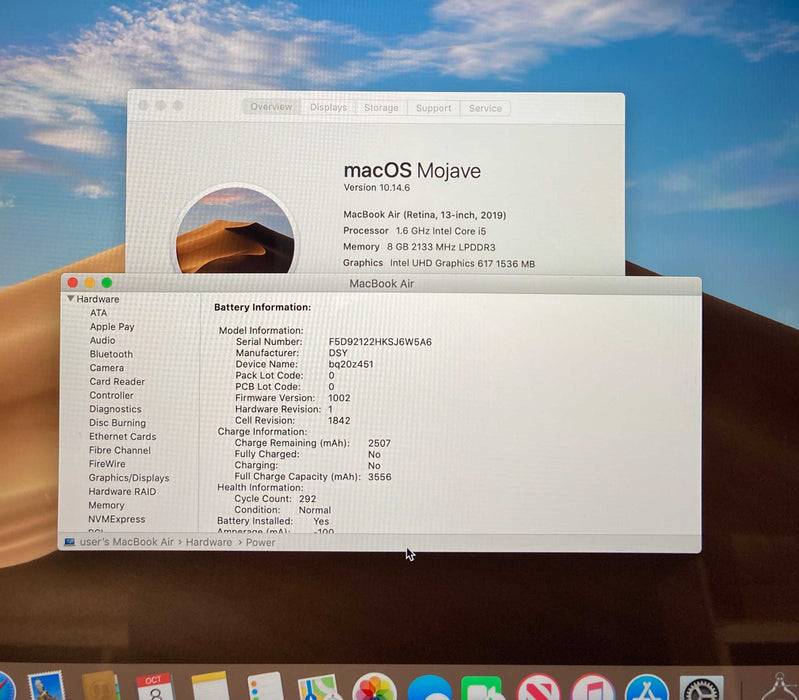Launch iTunes music app from dock

[592, 688]
